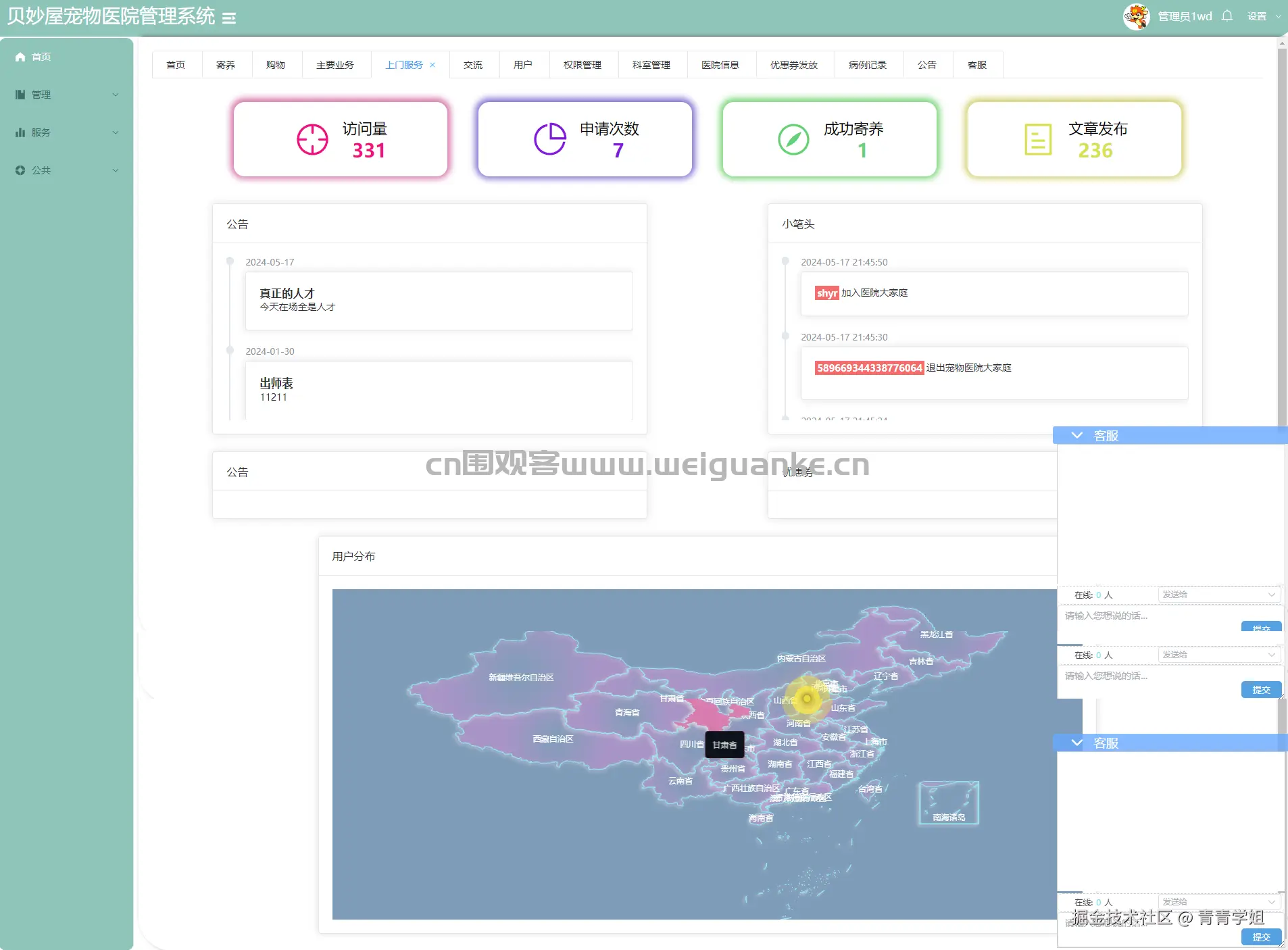Click the 访问量 crosshair icon
This screenshot has height=950, width=1288.
(312, 139)
